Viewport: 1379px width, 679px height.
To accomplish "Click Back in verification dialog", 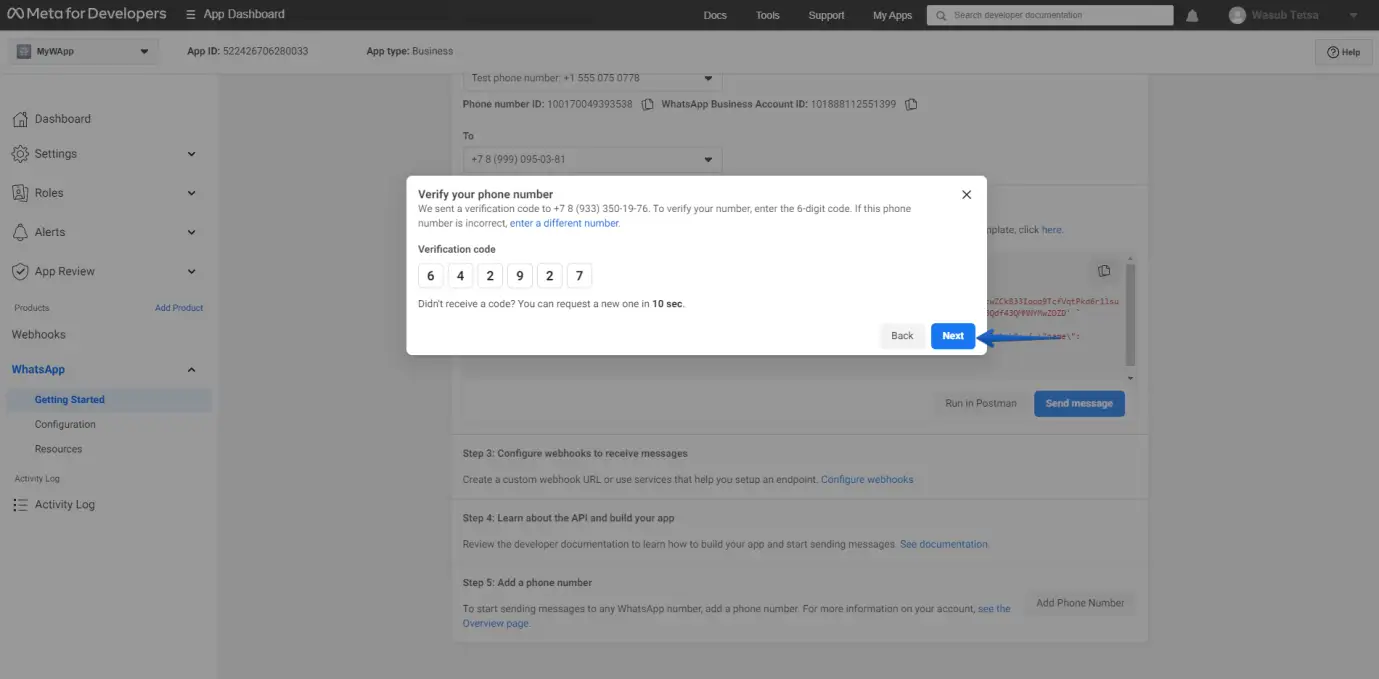I will tap(902, 336).
